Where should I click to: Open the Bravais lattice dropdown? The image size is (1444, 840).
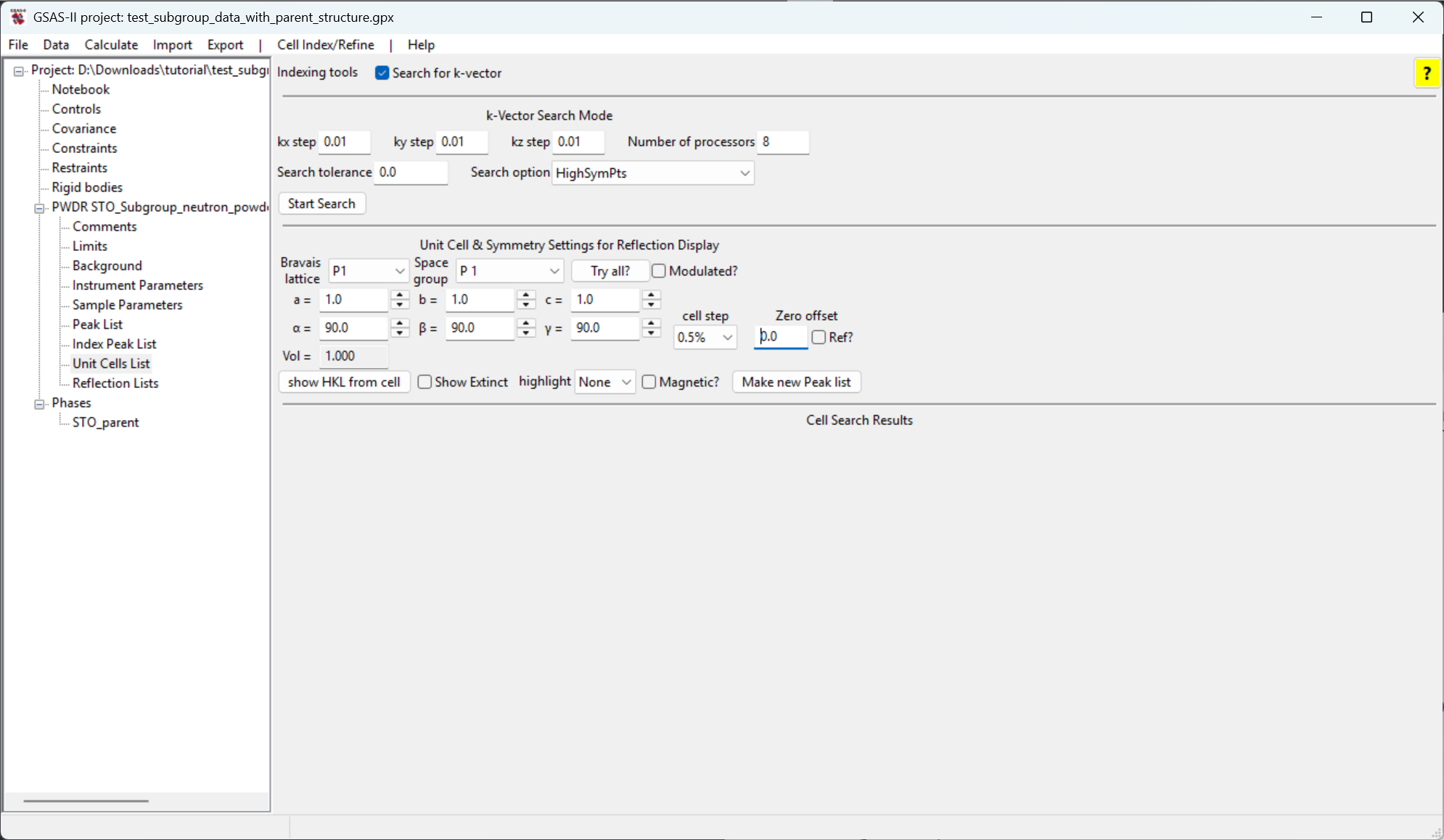pos(368,271)
